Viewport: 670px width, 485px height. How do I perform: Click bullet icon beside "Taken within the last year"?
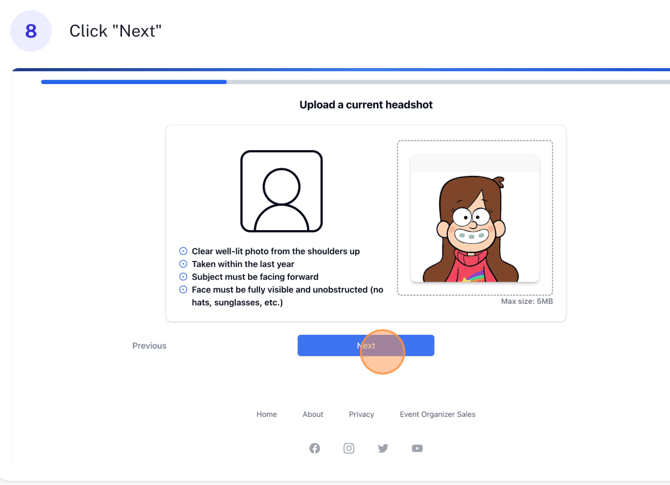point(183,264)
